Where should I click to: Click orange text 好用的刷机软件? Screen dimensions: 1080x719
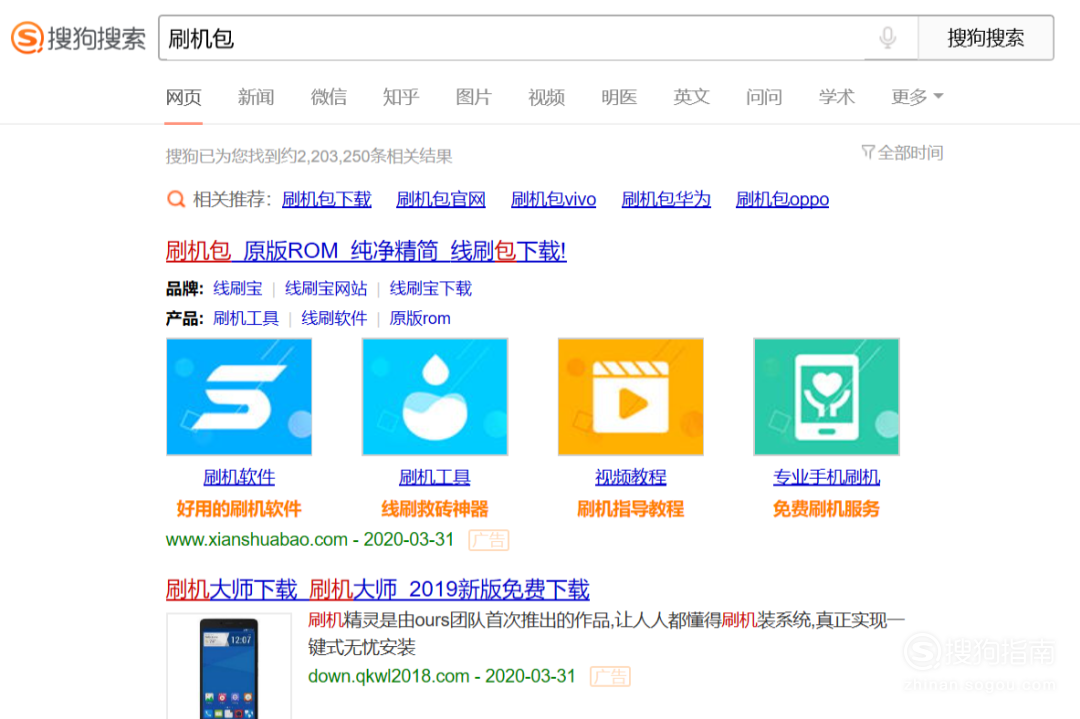pyautogui.click(x=239, y=509)
